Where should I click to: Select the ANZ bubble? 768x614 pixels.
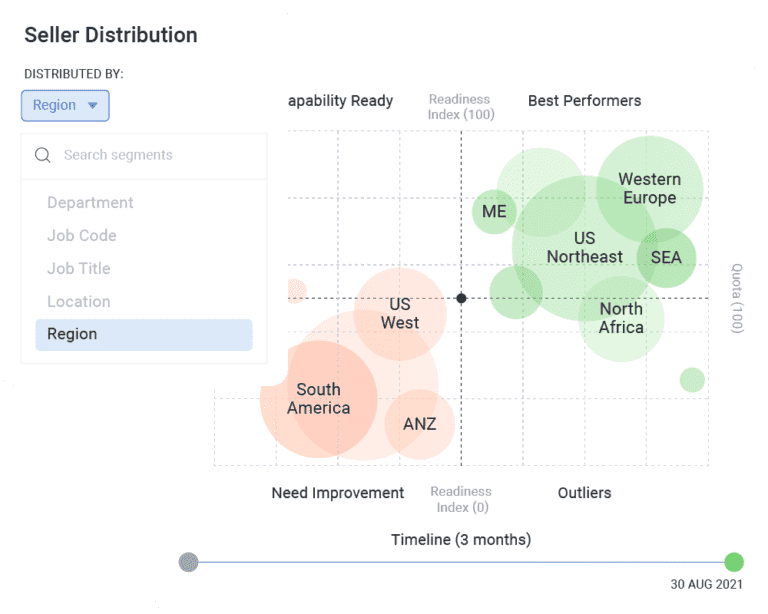pos(420,424)
